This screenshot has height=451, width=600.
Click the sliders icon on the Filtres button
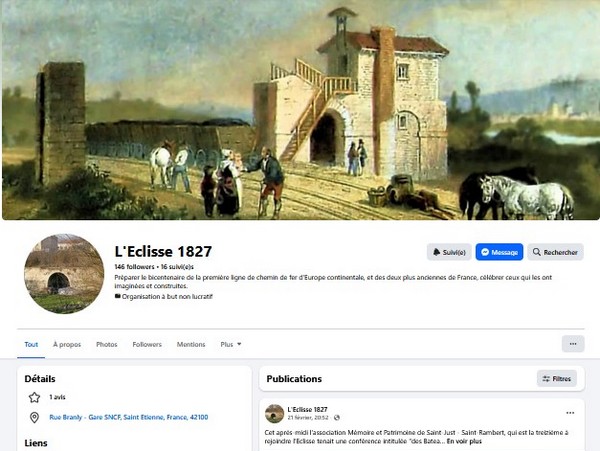pyautogui.click(x=546, y=379)
